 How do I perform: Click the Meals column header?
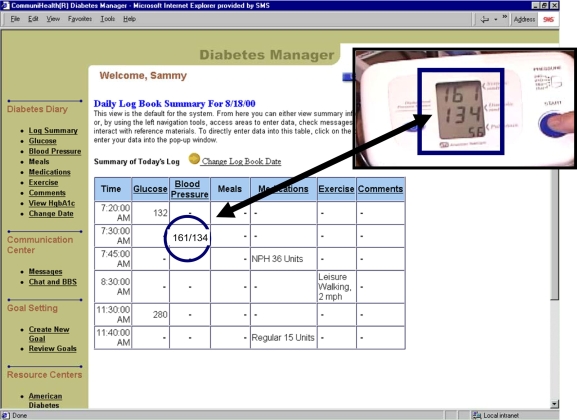tap(230, 189)
